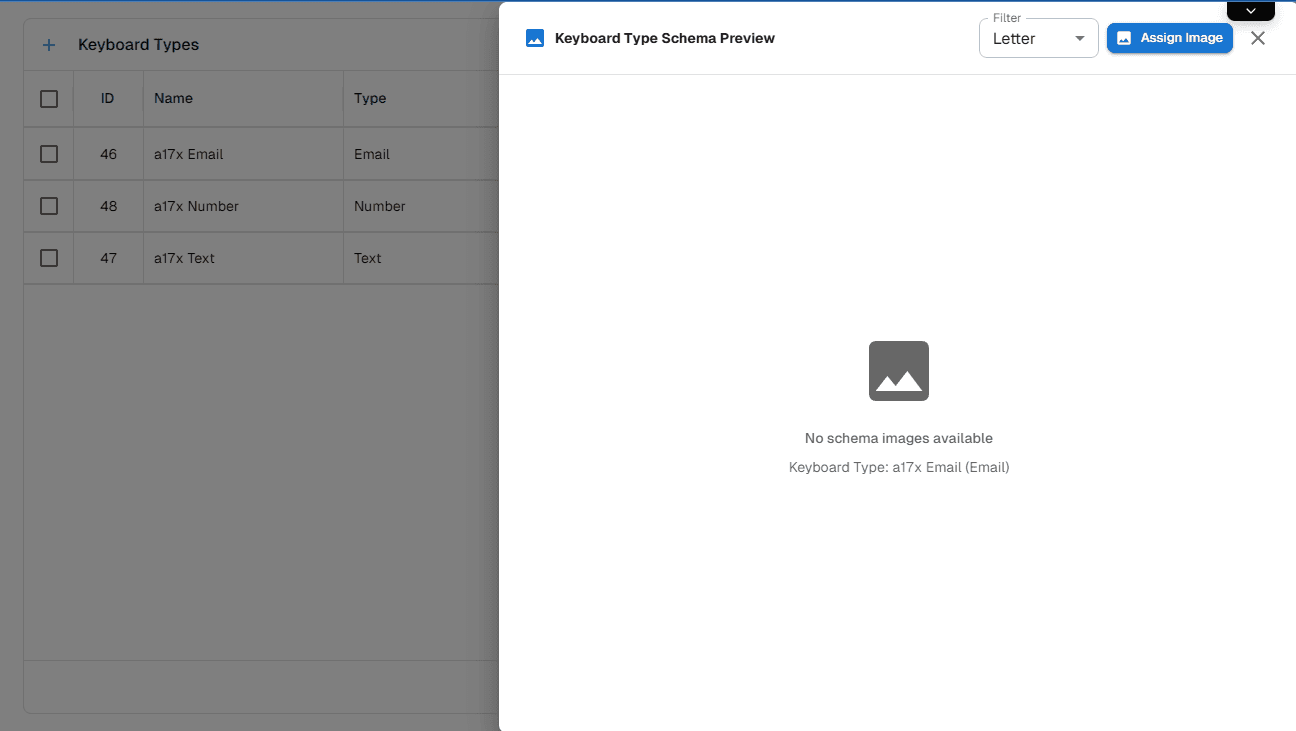Screen dimensions: 1296x731
Task: Sort by the ID column header
Action: tap(108, 98)
